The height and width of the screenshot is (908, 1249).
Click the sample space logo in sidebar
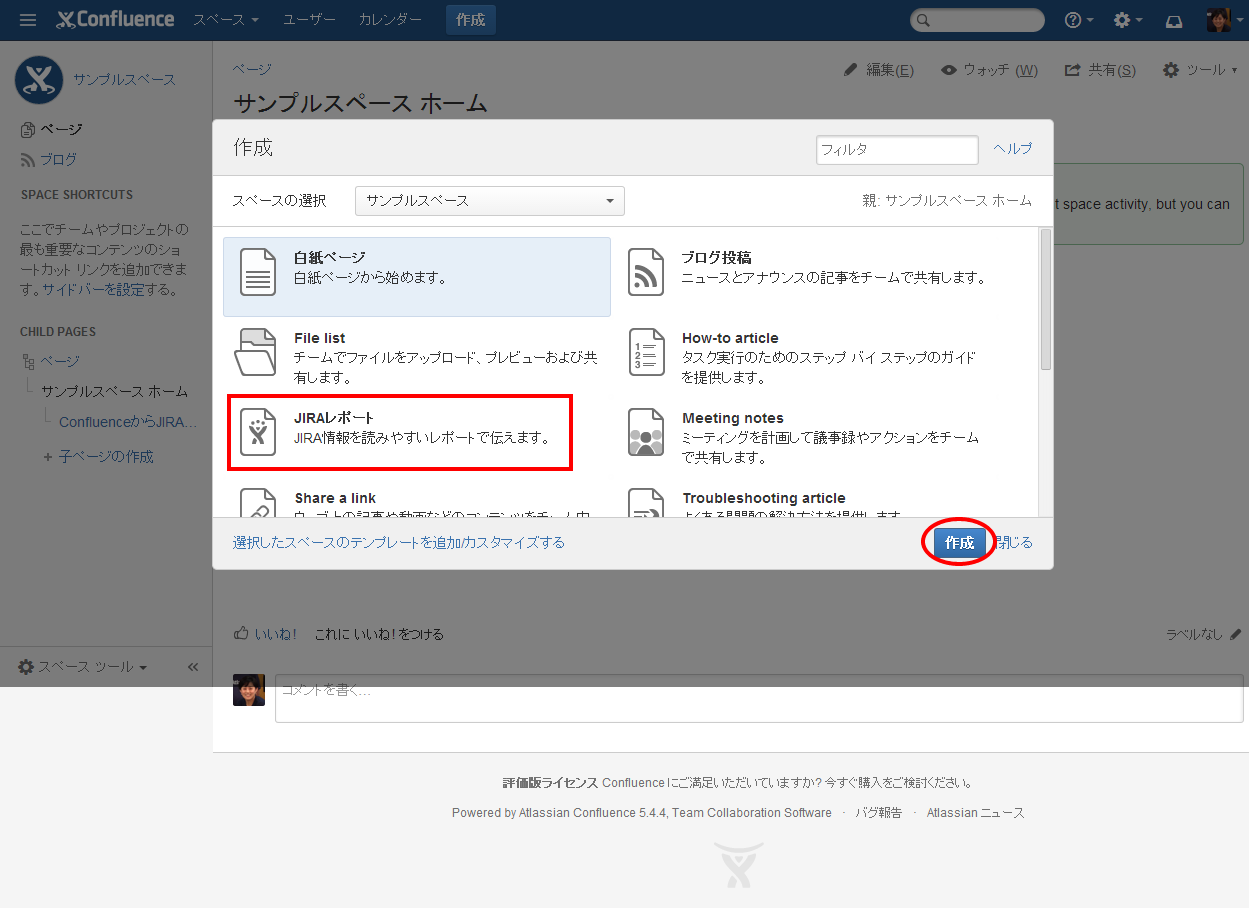coord(39,80)
